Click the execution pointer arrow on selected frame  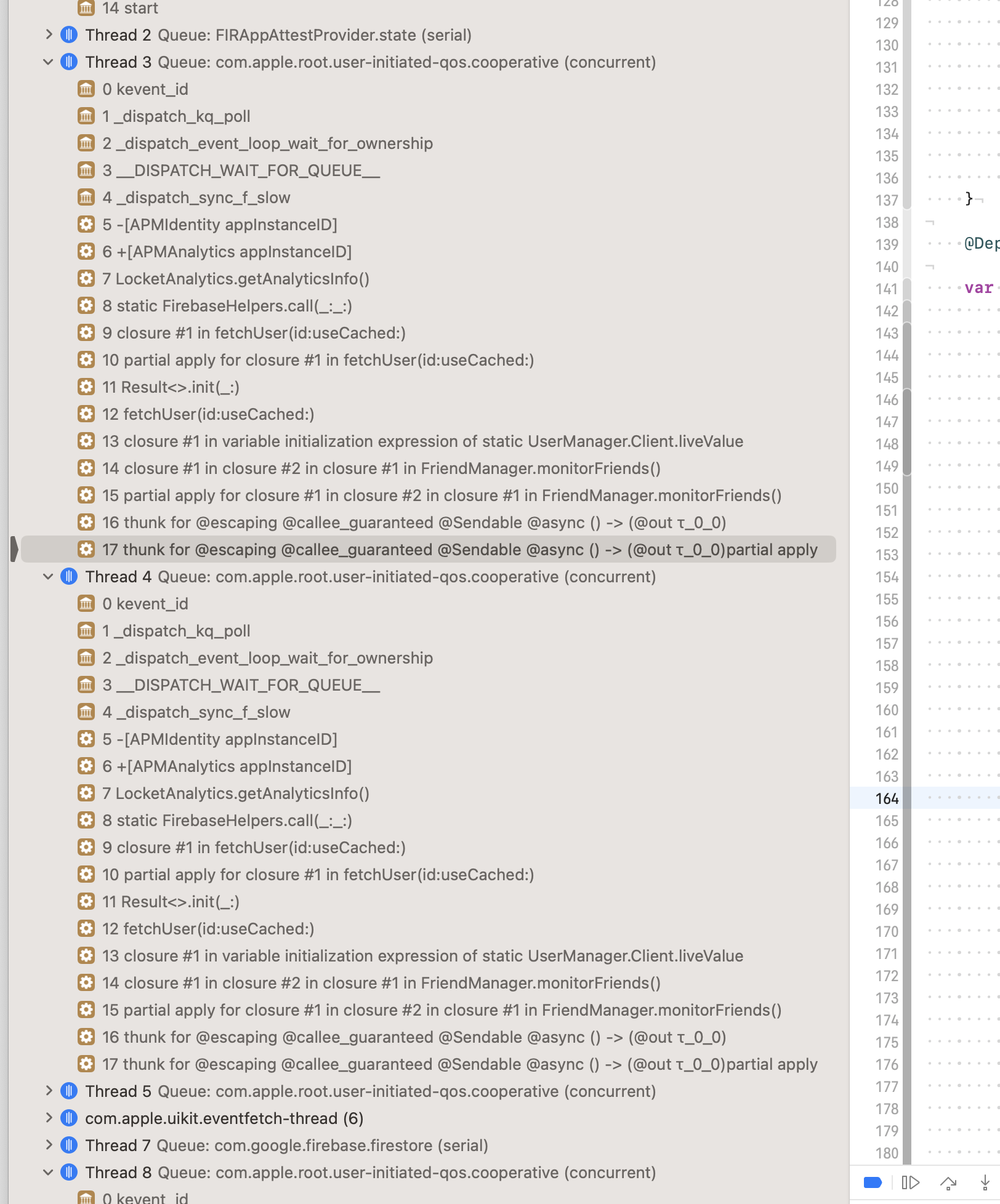14,549
